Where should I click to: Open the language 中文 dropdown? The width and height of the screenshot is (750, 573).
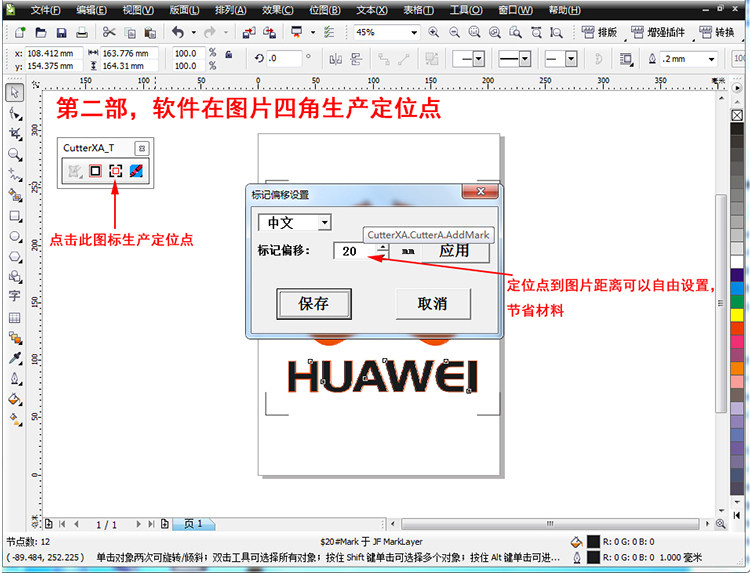click(x=325, y=222)
